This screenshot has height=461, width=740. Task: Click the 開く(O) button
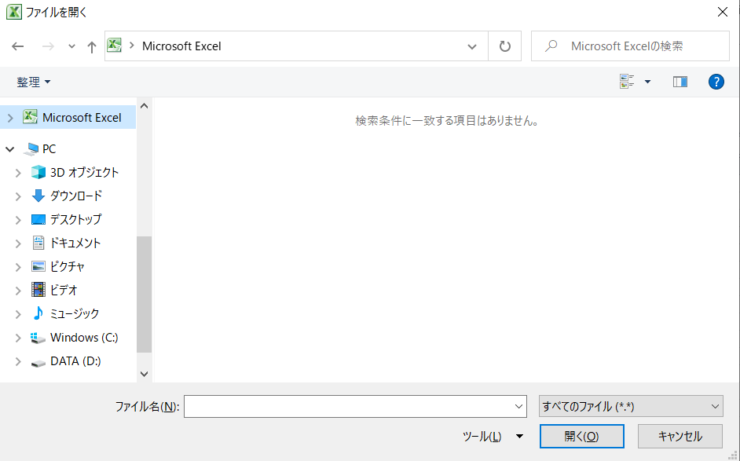tap(581, 436)
